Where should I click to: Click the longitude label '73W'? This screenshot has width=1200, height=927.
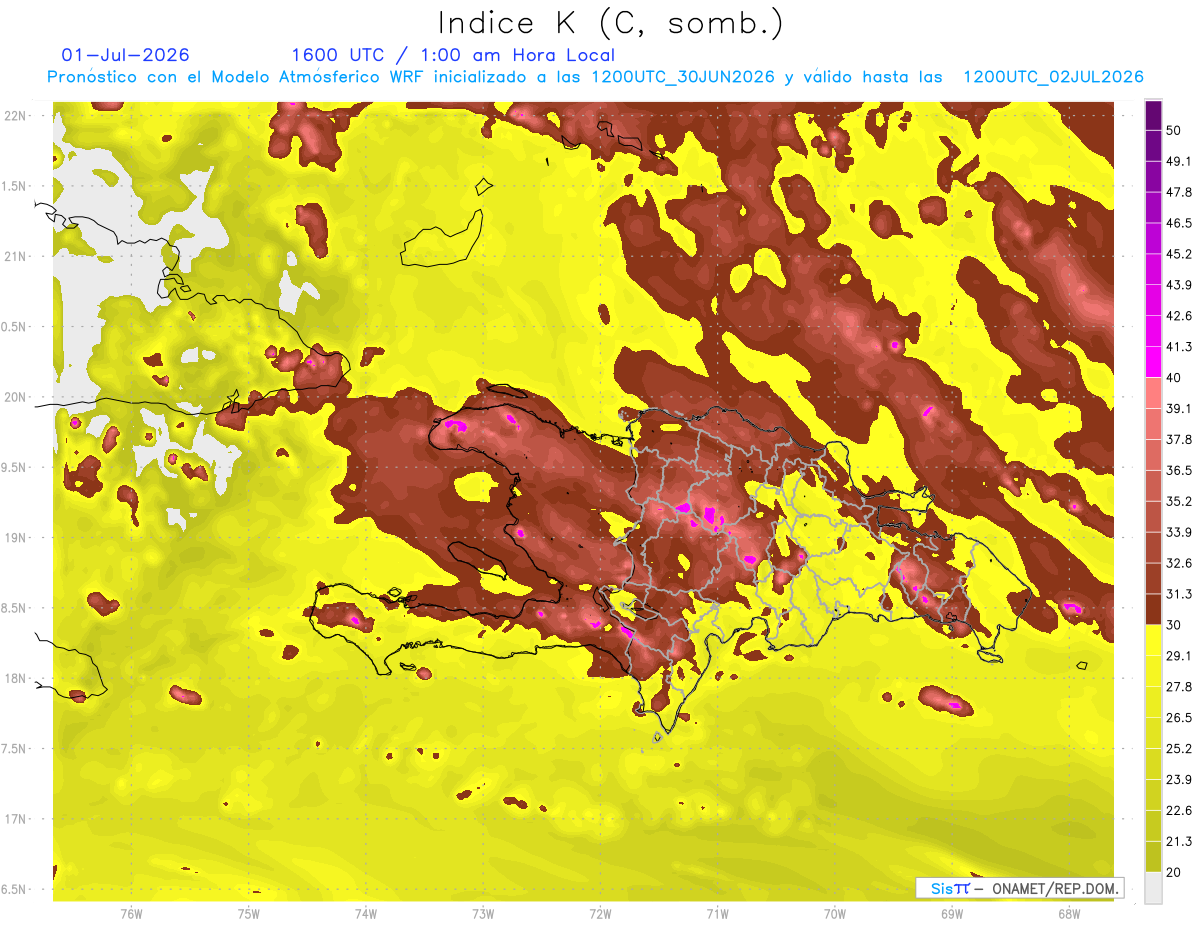[483, 914]
